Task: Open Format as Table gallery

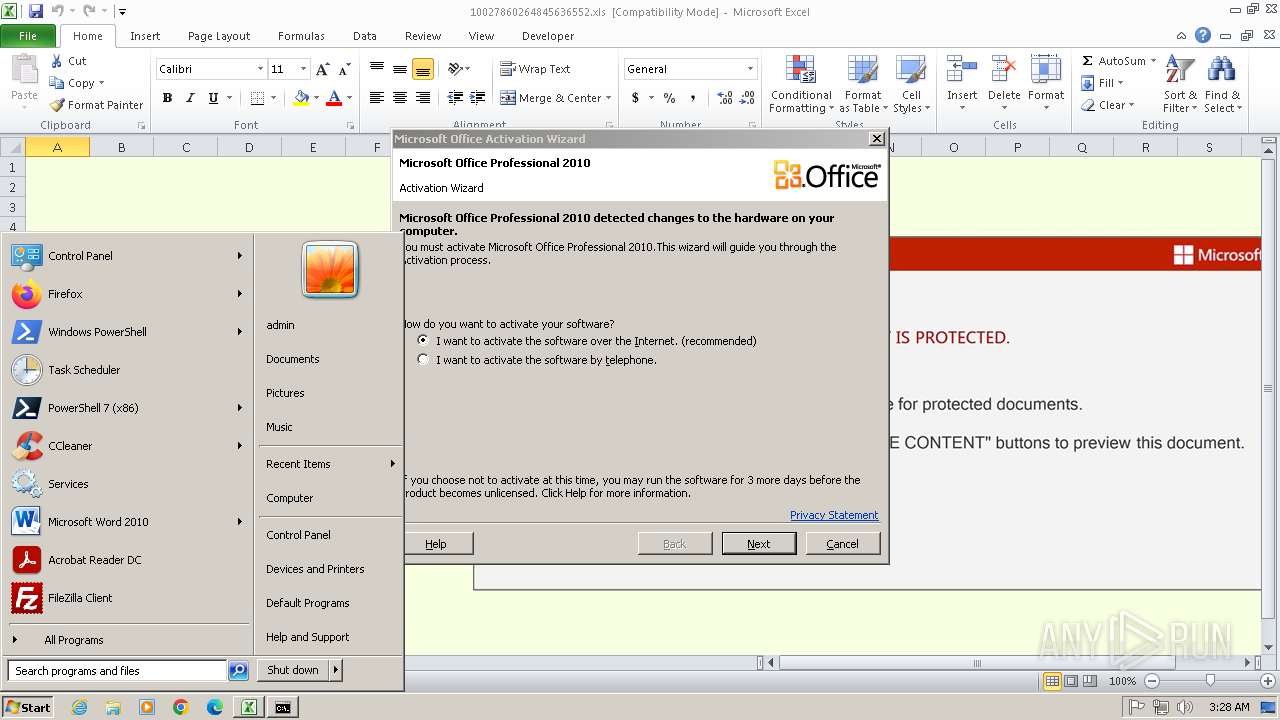Action: 862,85
